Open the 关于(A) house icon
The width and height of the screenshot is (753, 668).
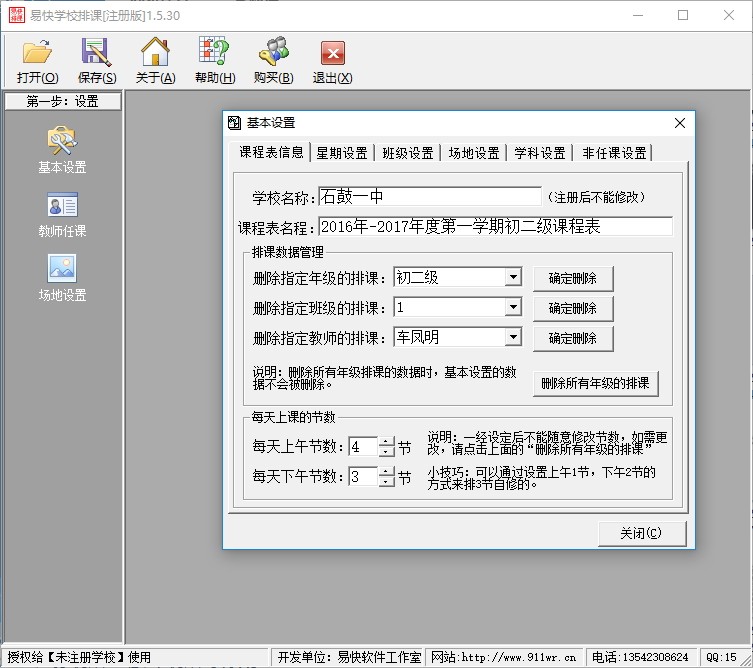(155, 61)
